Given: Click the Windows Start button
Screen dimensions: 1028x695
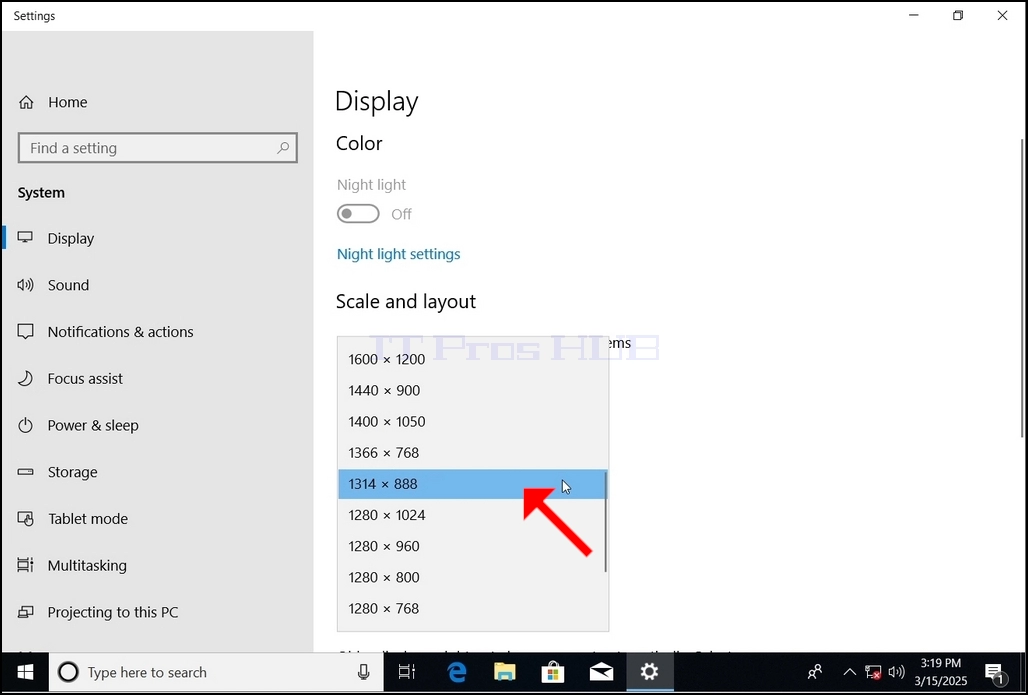Looking at the screenshot, I should point(26,672).
